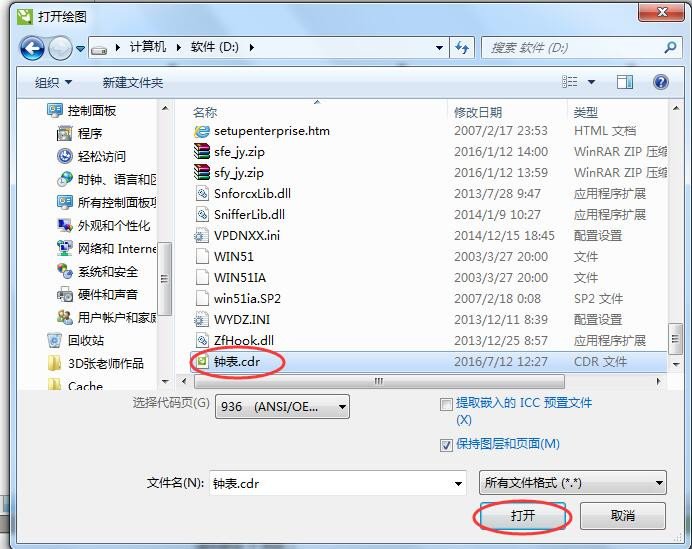
Task: Click the drive icon in address bar
Action: point(99,49)
